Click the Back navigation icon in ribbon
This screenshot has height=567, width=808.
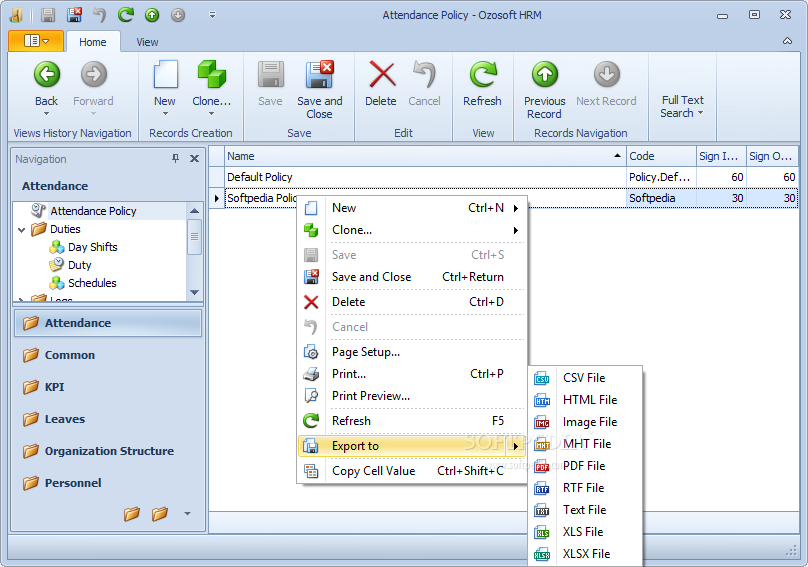pyautogui.click(x=47, y=75)
